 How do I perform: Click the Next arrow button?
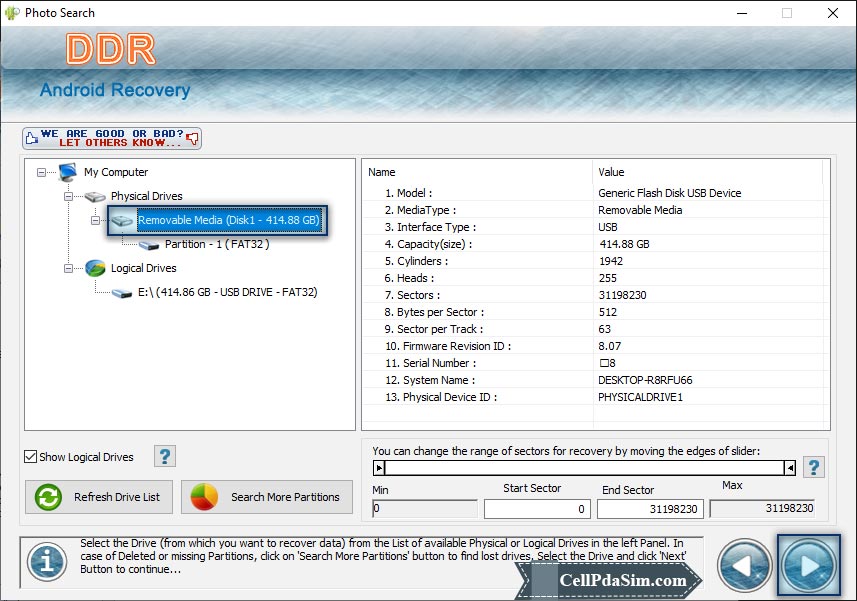click(x=809, y=565)
